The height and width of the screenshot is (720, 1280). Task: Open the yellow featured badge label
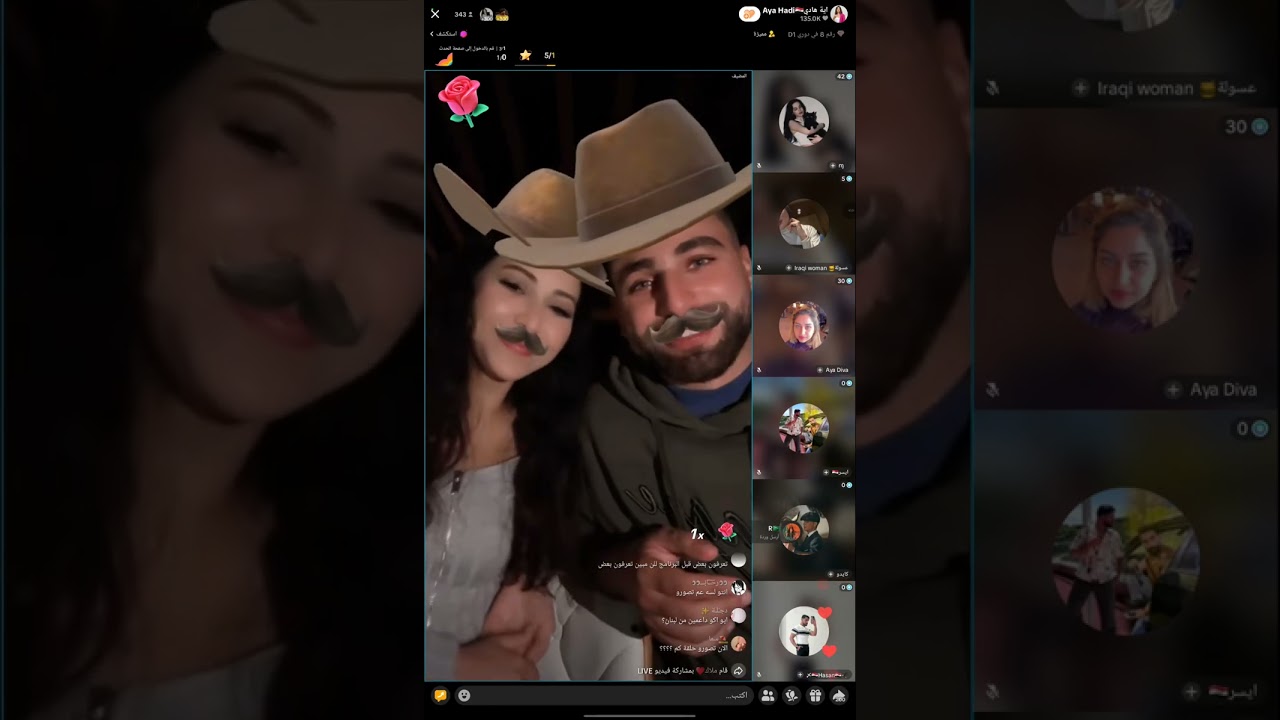764,34
